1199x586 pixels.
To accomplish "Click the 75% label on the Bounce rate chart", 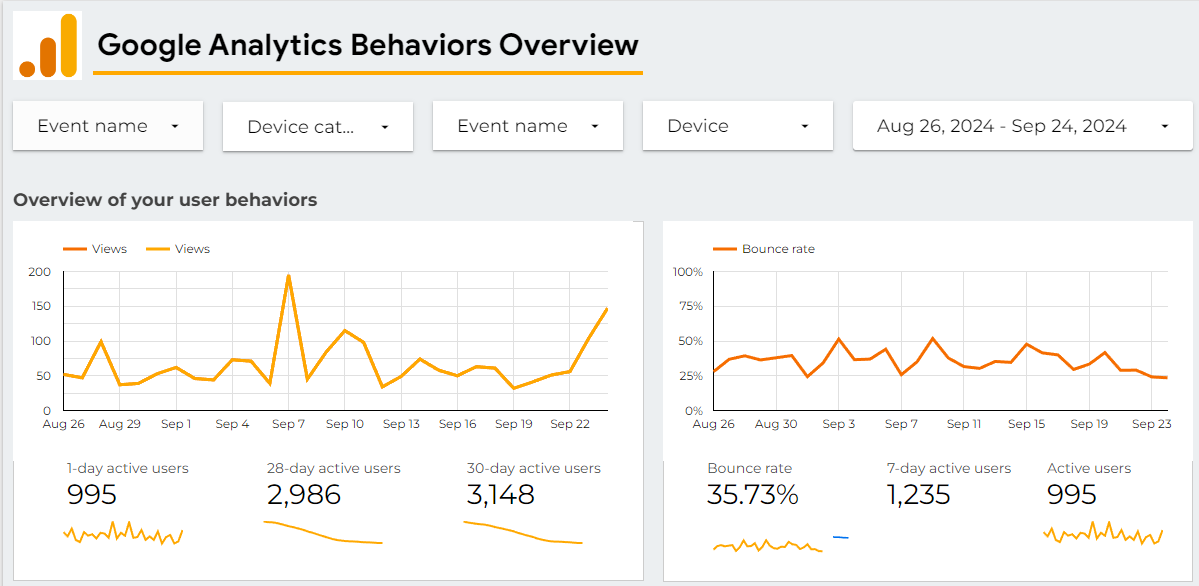I will click(690, 306).
